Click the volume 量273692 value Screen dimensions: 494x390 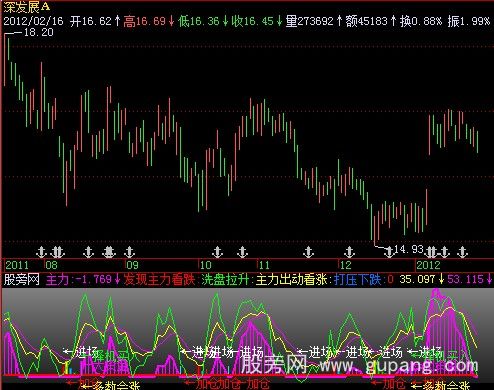point(314,21)
